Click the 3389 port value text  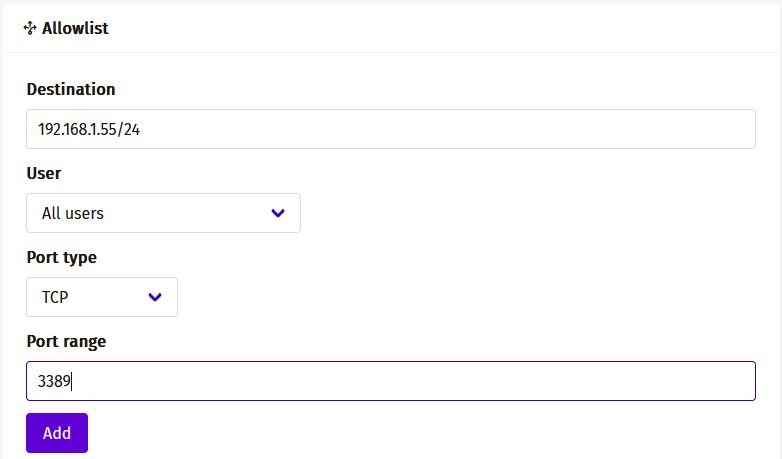(55, 381)
